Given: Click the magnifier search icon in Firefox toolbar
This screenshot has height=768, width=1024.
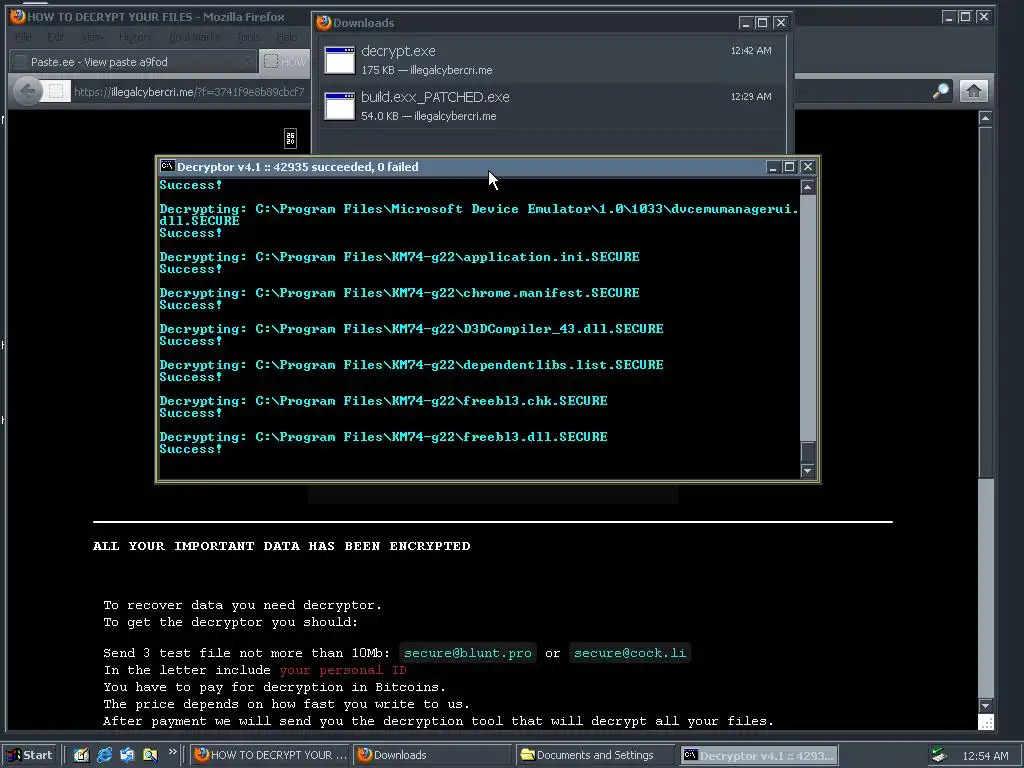Looking at the screenshot, I should (940, 91).
